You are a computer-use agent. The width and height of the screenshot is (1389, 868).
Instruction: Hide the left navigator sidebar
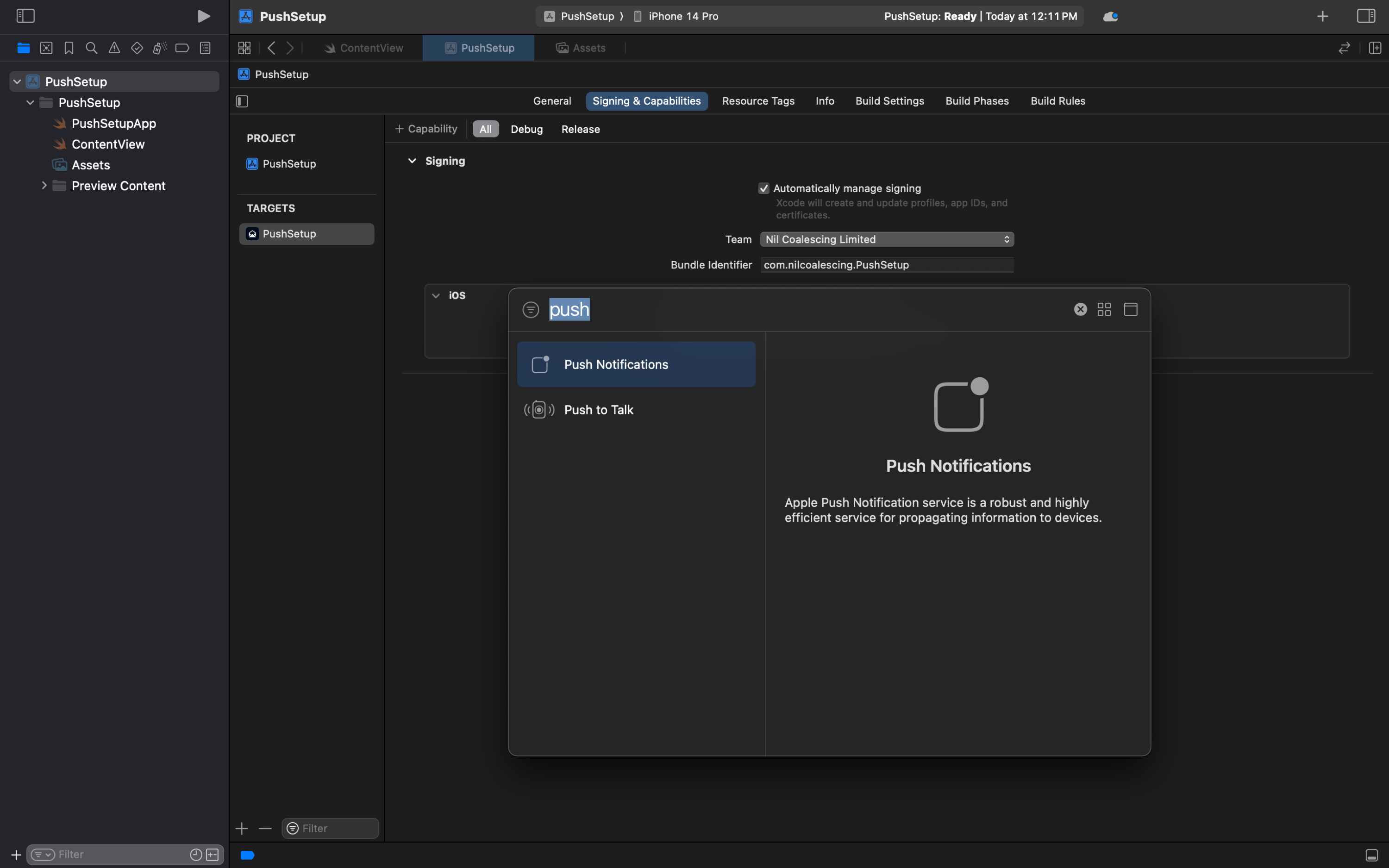(25, 15)
